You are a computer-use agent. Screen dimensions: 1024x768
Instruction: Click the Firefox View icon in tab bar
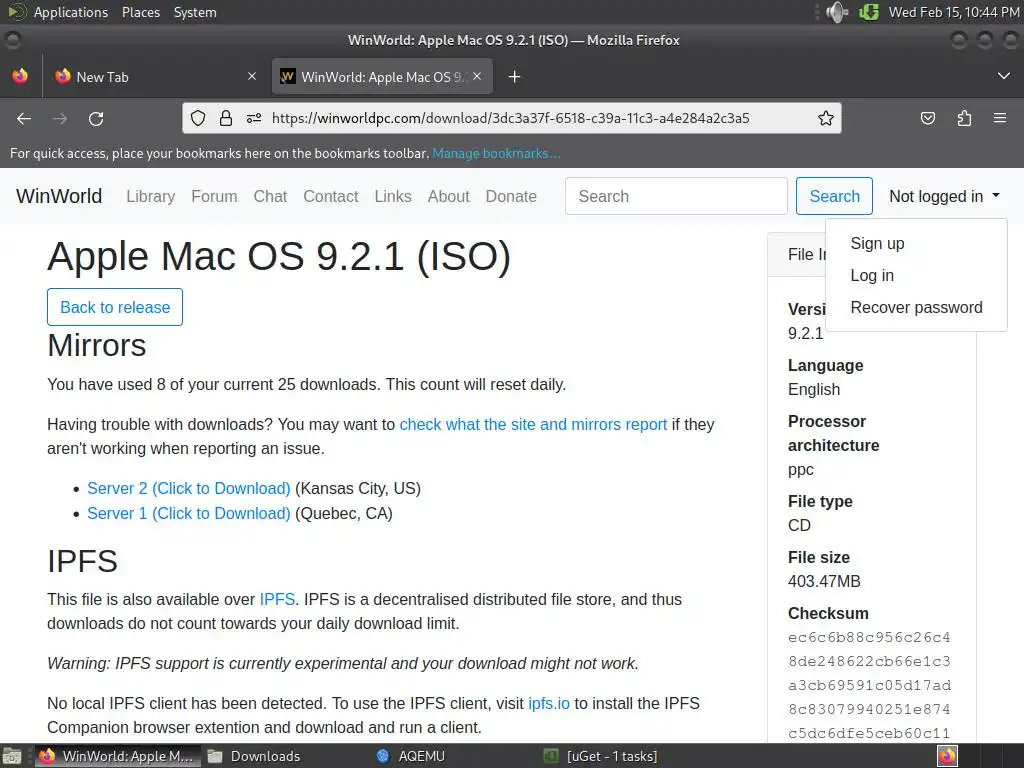20,76
